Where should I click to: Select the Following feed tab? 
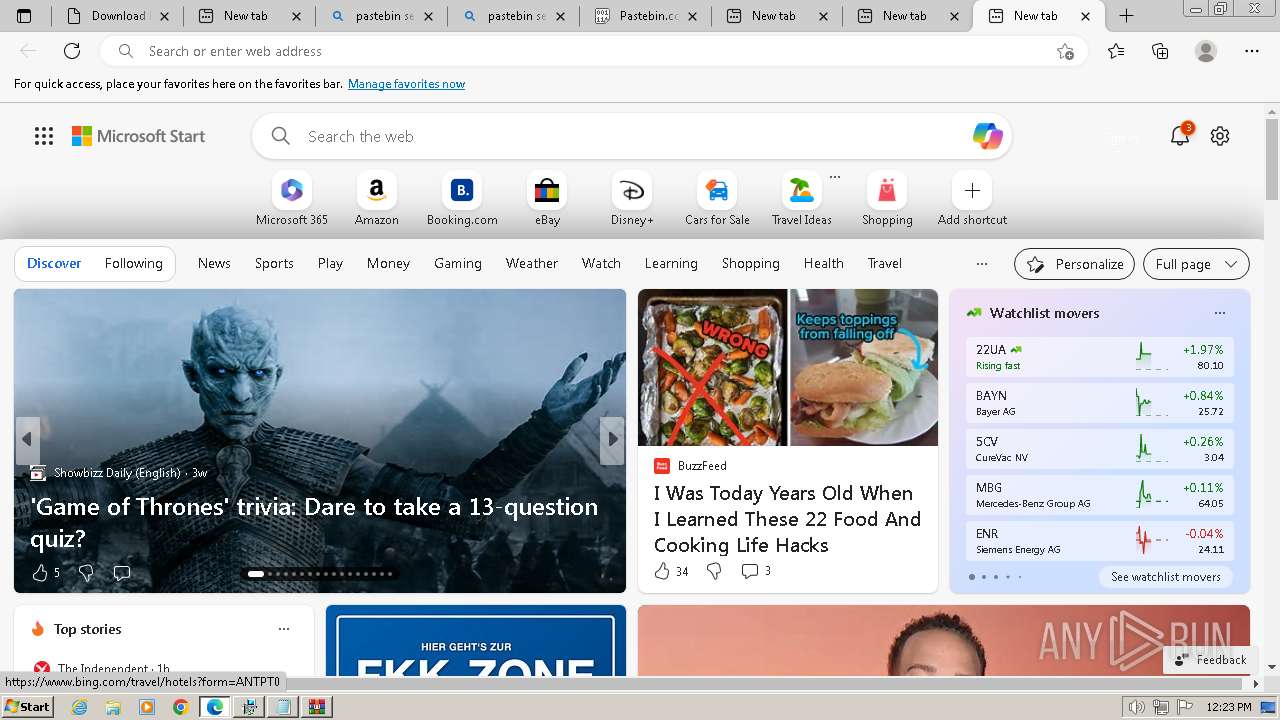click(133, 263)
